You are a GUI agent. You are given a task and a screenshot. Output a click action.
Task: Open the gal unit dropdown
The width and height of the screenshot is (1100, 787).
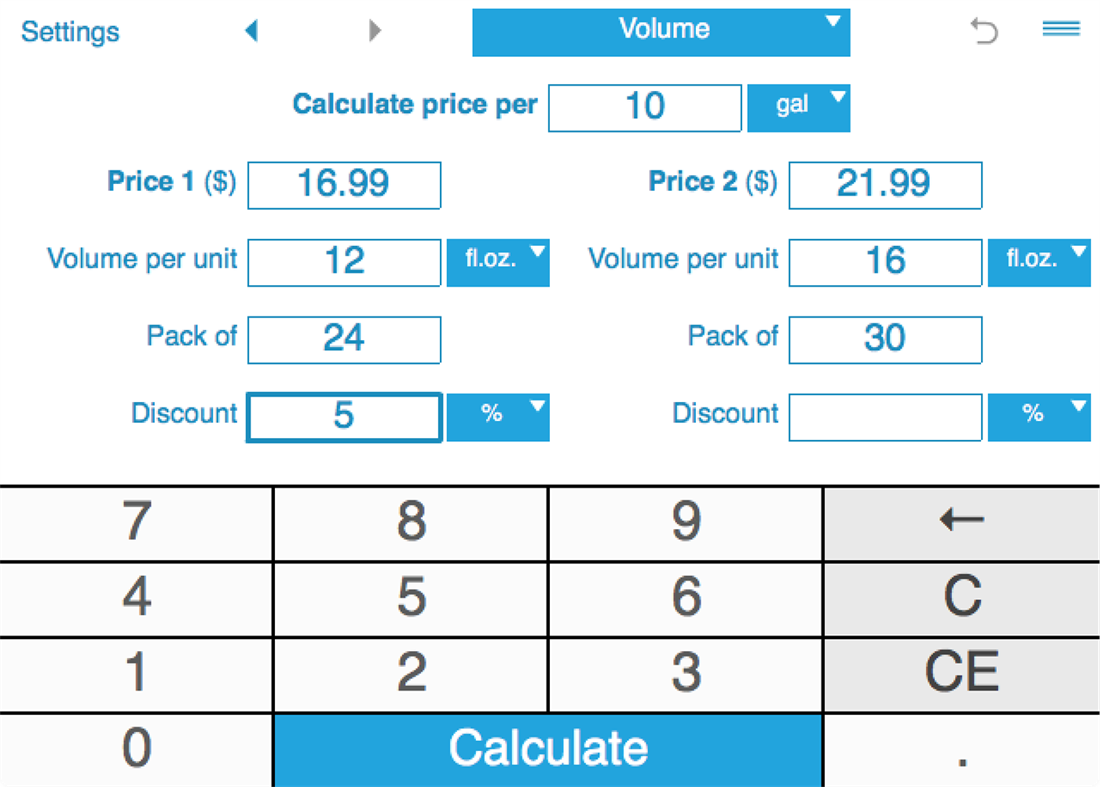tap(798, 106)
